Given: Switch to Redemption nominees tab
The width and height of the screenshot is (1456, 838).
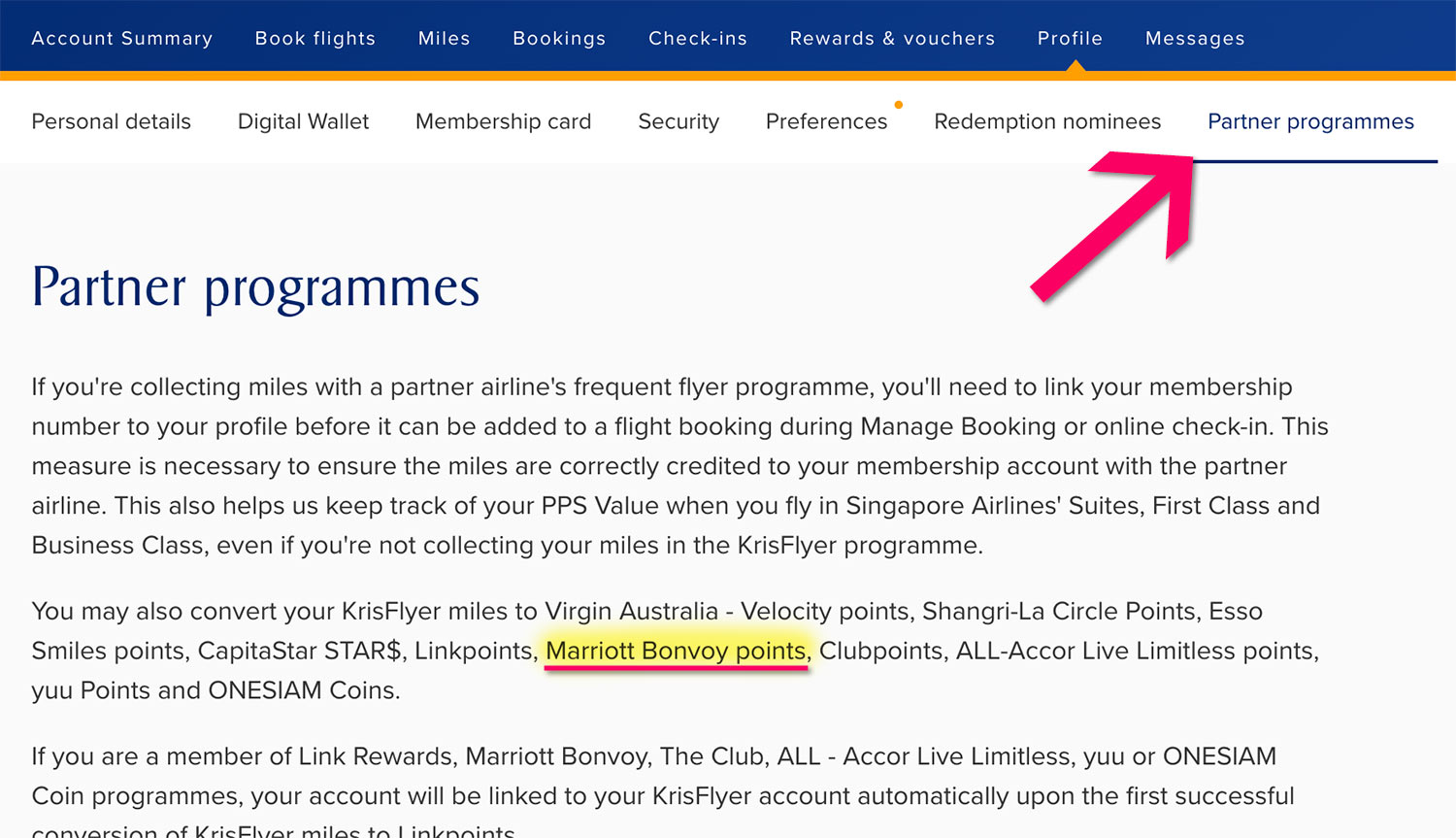Looking at the screenshot, I should pyautogui.click(x=1047, y=121).
